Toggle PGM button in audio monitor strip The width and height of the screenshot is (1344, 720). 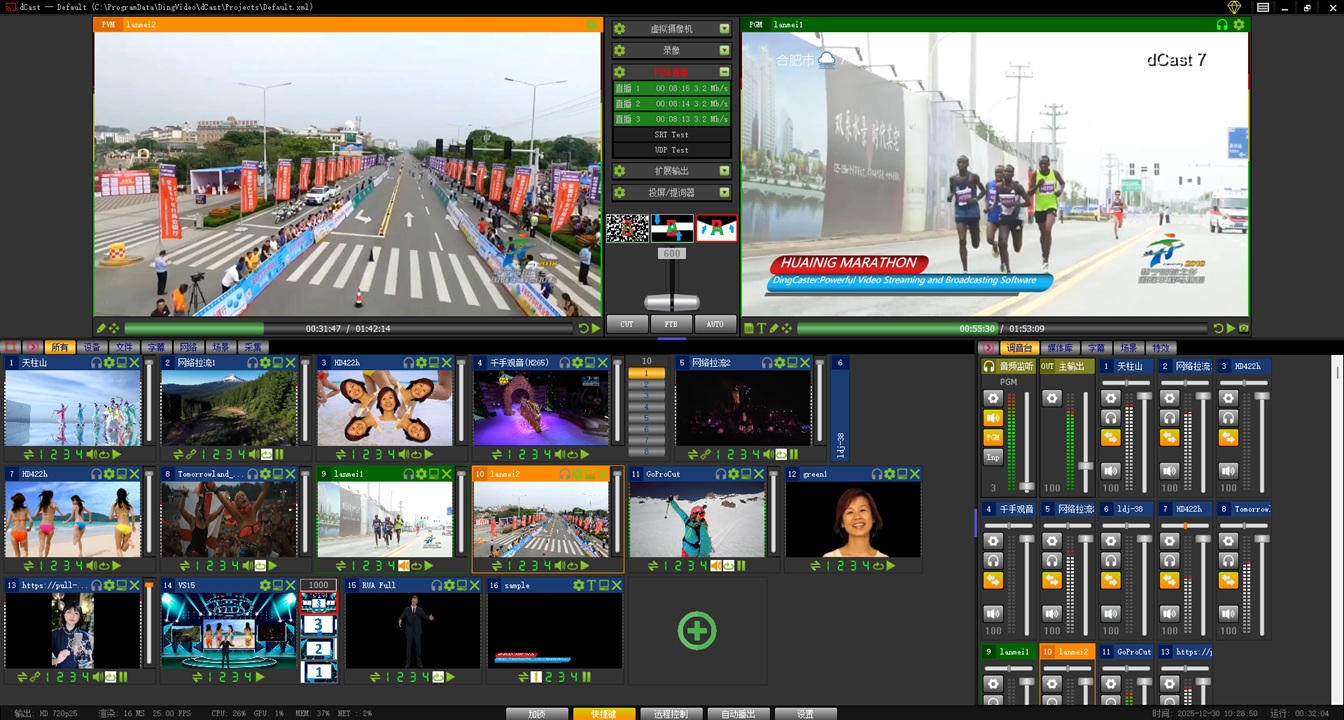[993, 437]
